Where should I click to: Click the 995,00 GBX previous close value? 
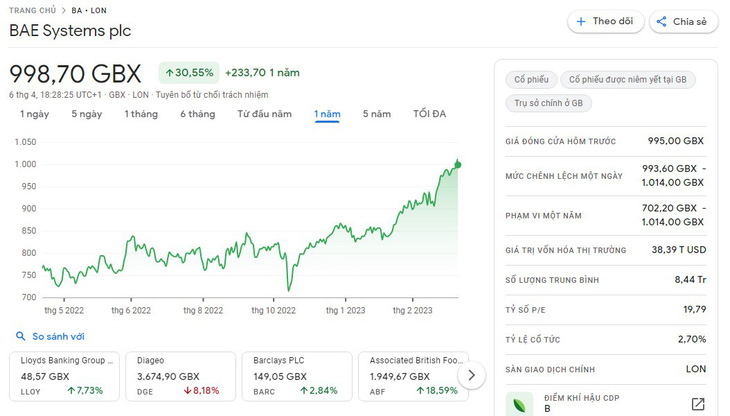click(x=676, y=141)
